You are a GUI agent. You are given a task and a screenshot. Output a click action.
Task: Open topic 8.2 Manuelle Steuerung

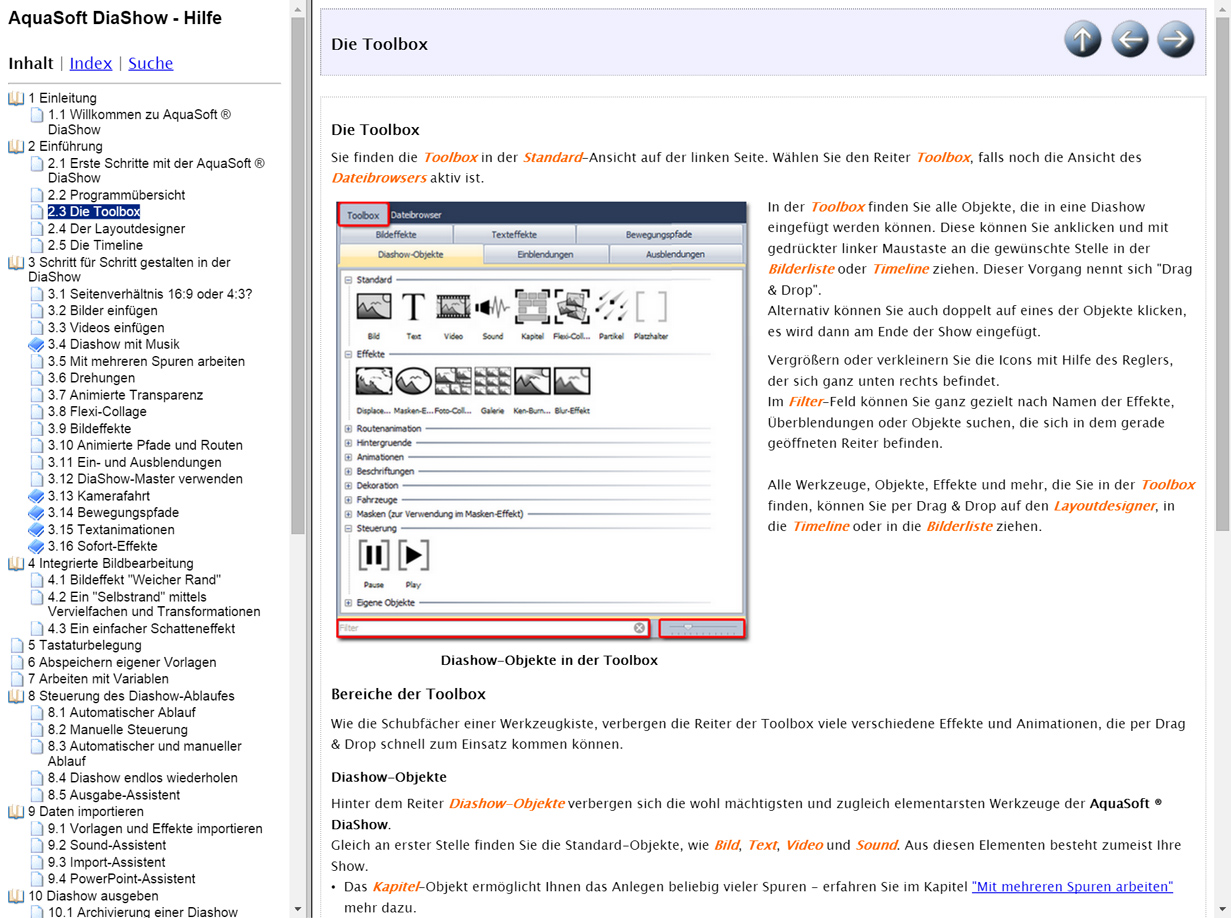coord(118,730)
